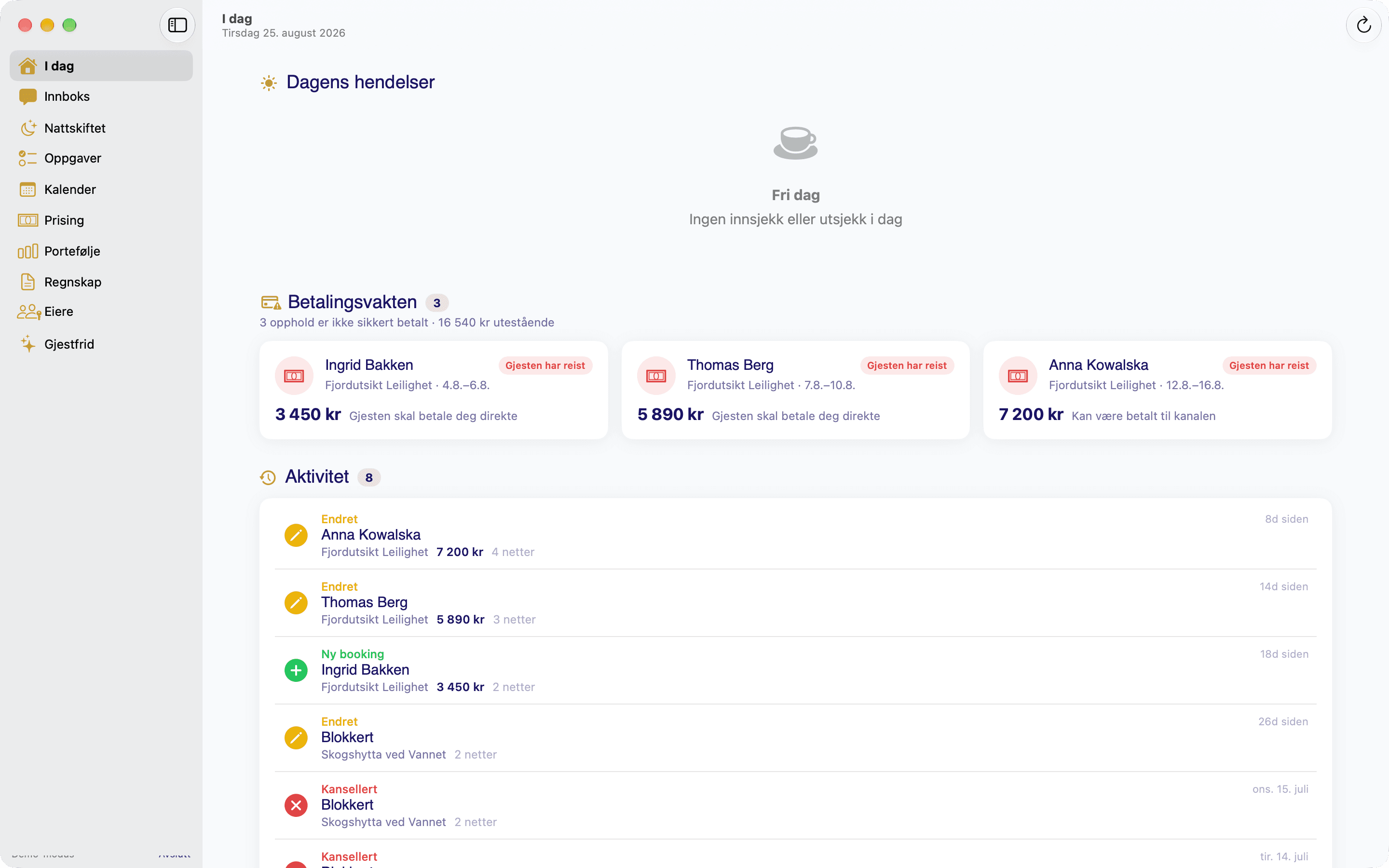
Task: Click the Gjestfrid sparkle icon
Action: pyautogui.click(x=27, y=344)
